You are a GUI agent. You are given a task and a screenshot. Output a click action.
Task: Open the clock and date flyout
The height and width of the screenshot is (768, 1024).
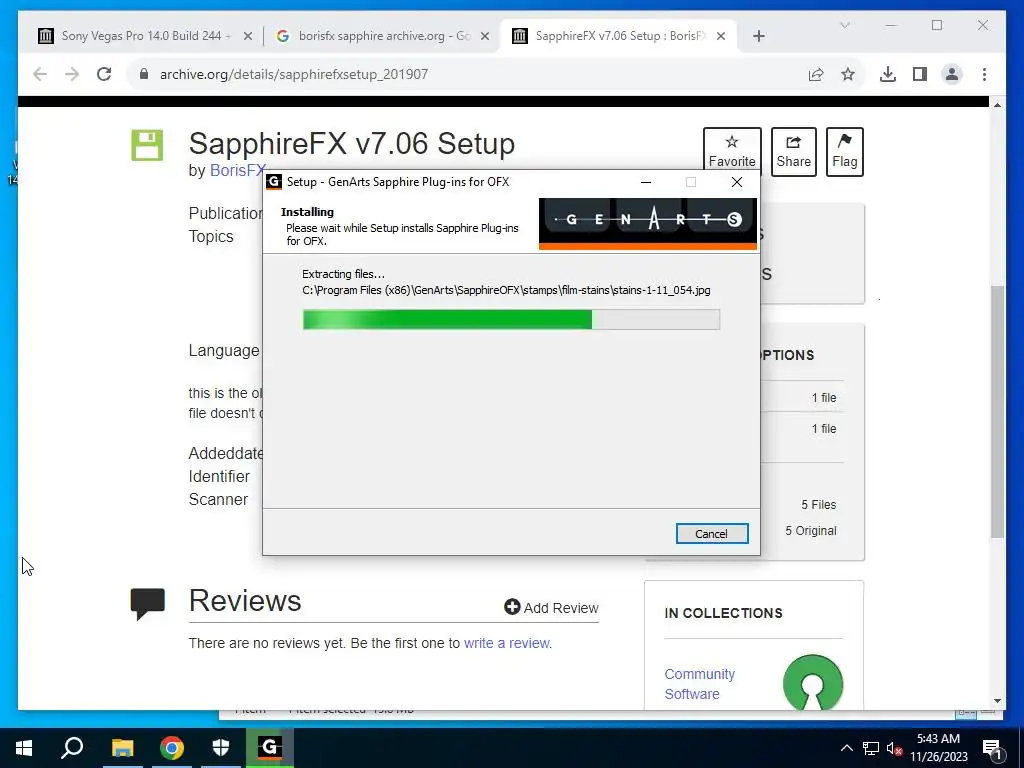pyautogui.click(x=938, y=748)
